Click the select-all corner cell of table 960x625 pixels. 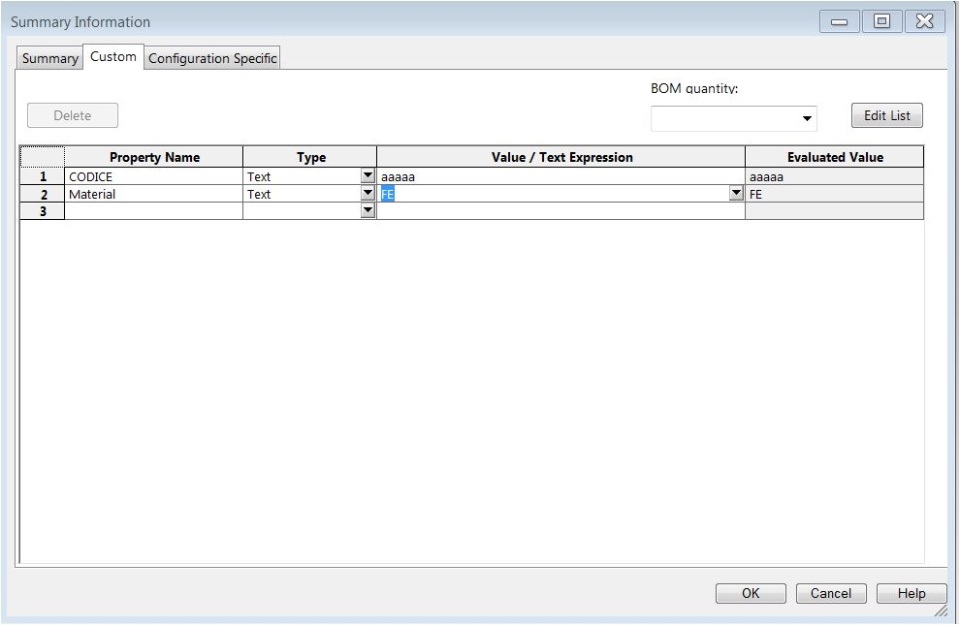[42, 157]
